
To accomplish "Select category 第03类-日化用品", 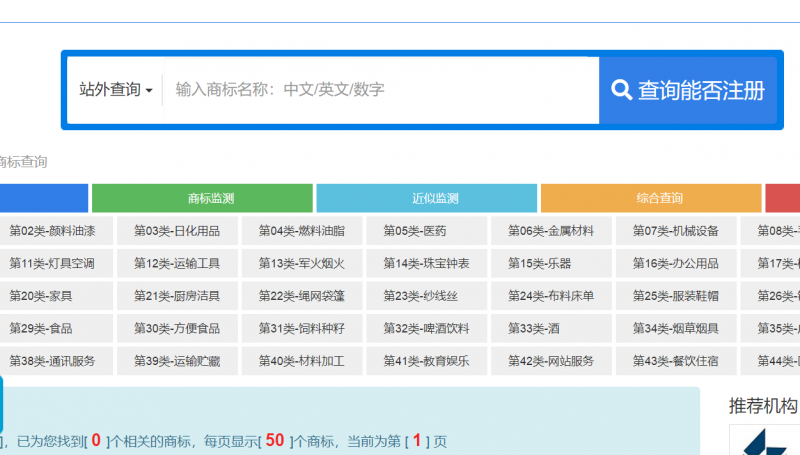I will click(x=177, y=231).
